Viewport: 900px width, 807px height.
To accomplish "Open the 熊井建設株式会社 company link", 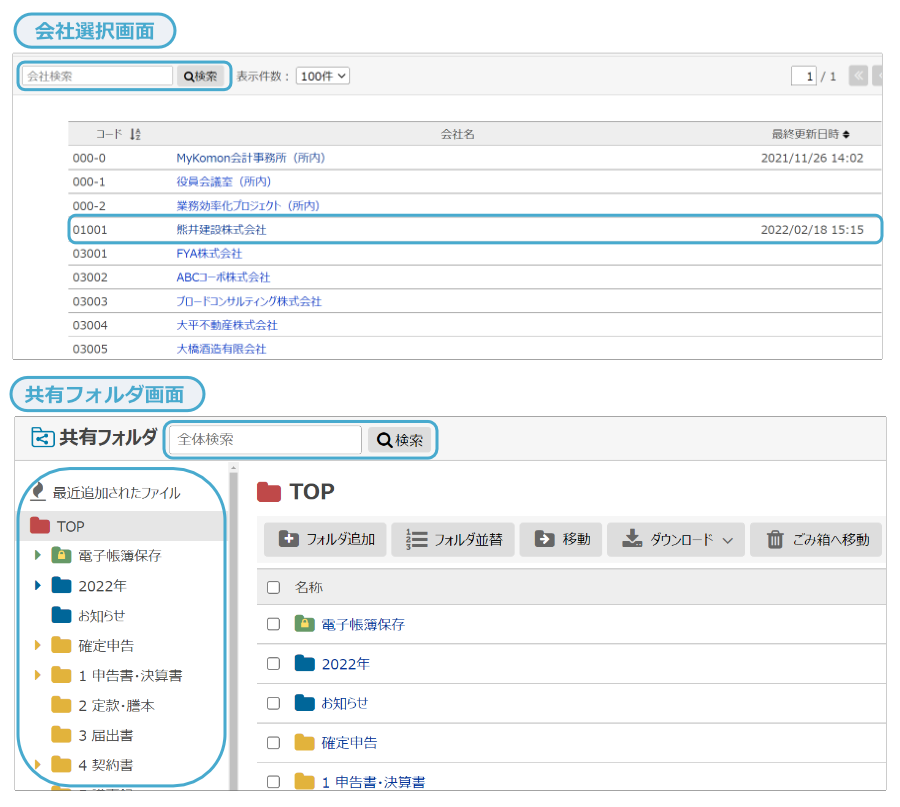I will (221, 229).
